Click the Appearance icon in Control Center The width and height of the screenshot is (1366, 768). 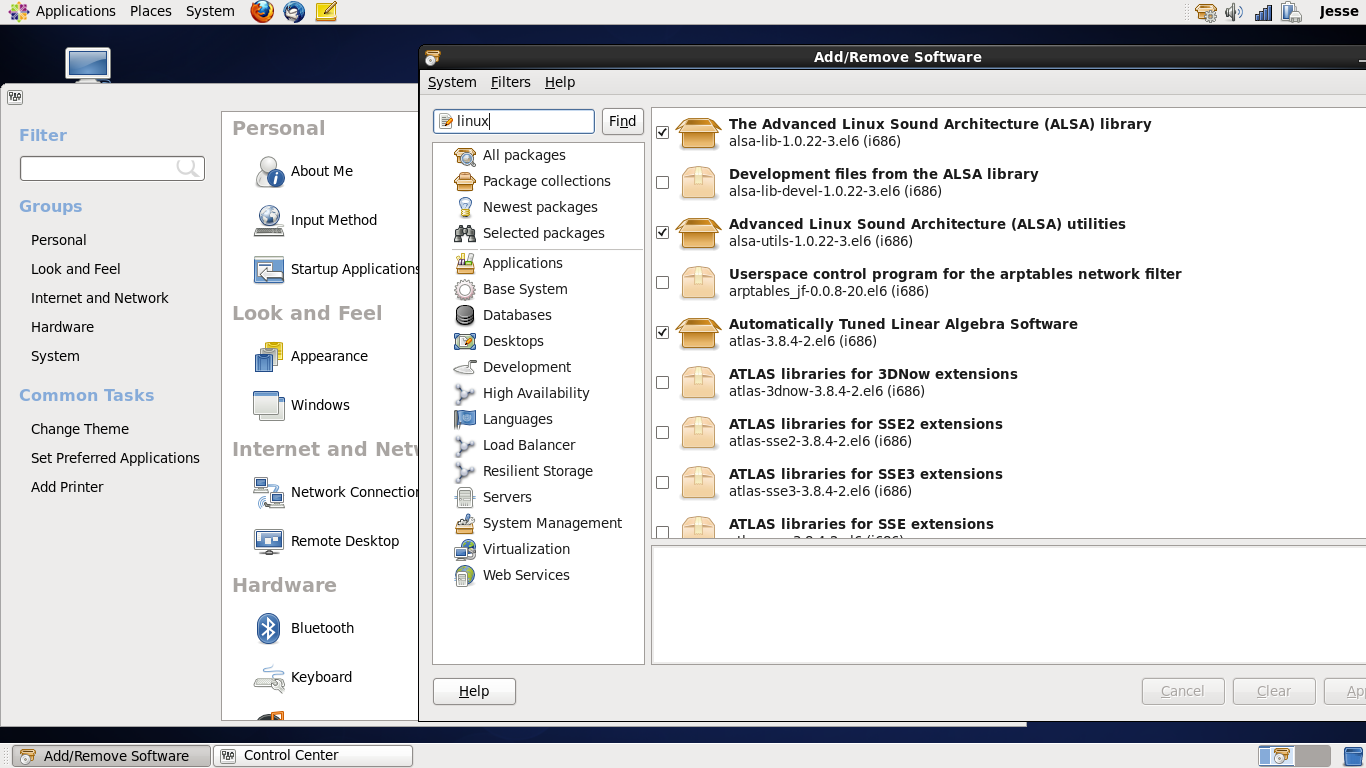tap(269, 356)
